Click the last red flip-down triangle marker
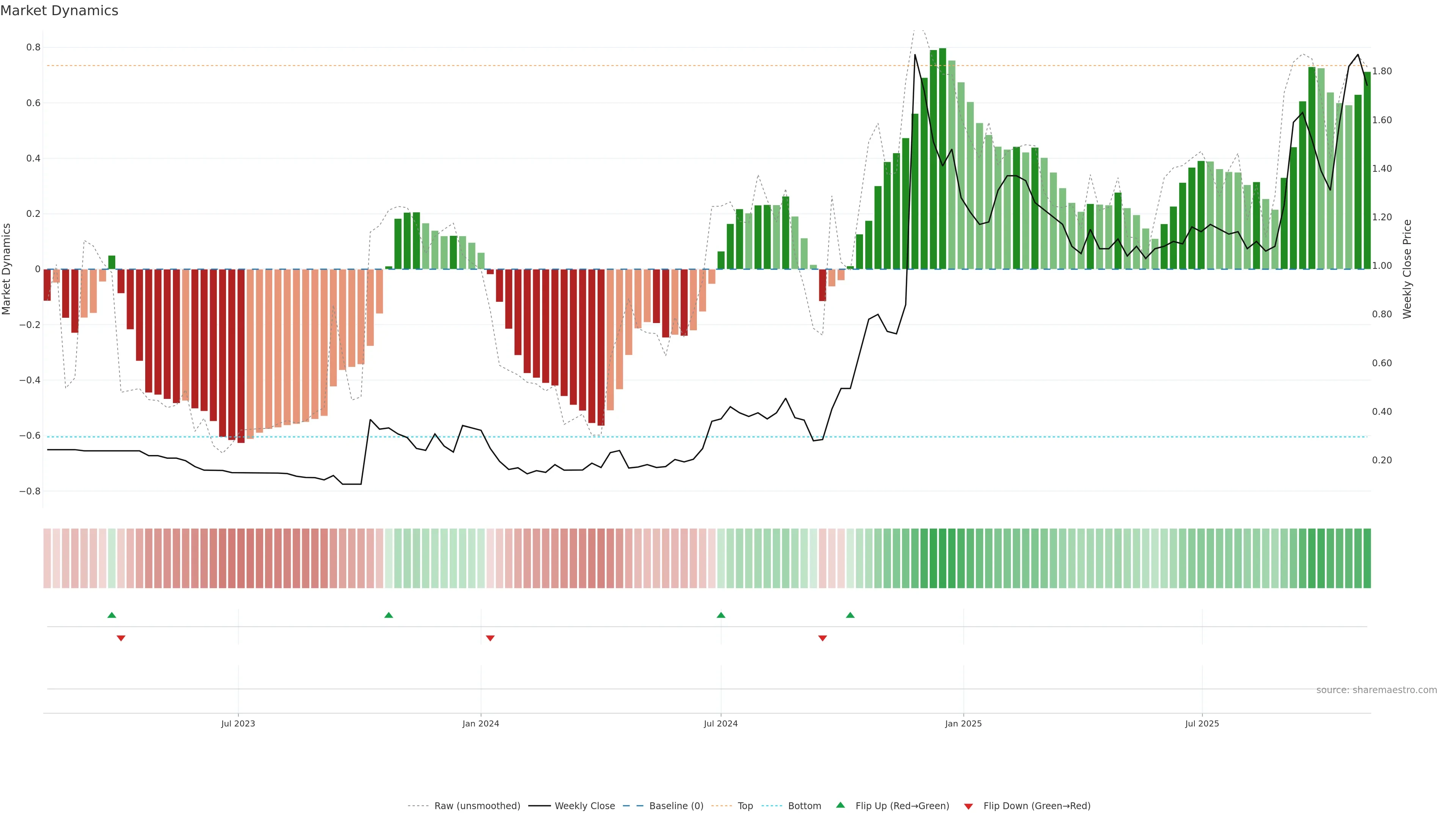This screenshot has width=1456, height=819. pyautogui.click(x=822, y=638)
